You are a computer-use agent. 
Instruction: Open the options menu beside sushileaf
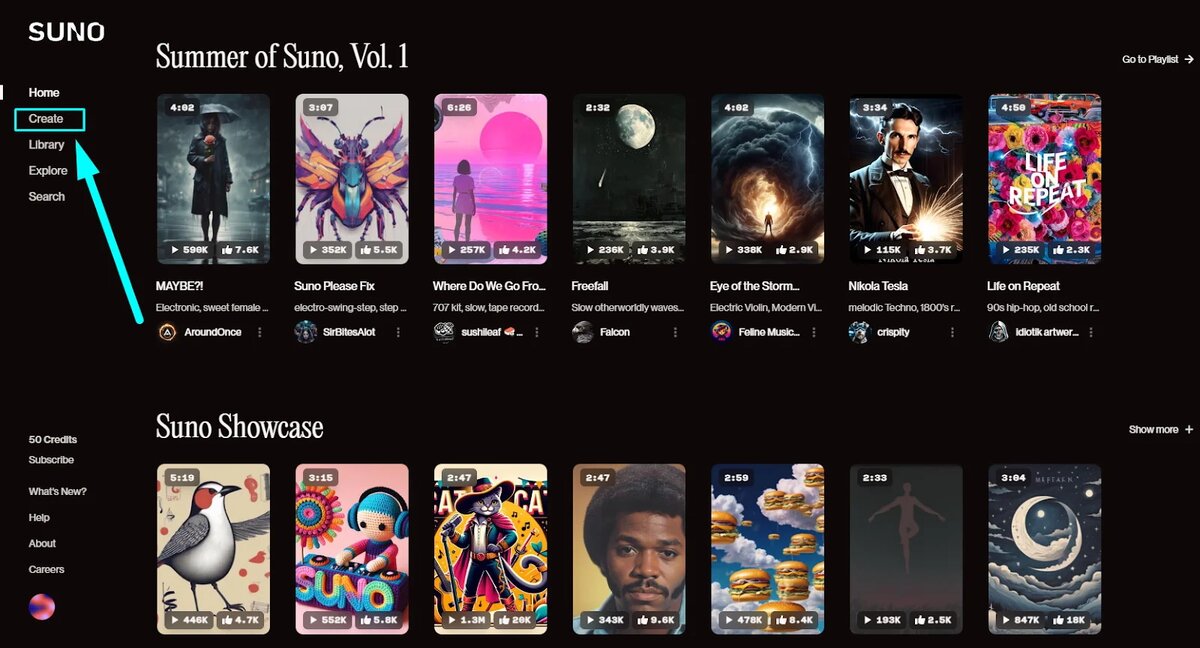(x=536, y=332)
